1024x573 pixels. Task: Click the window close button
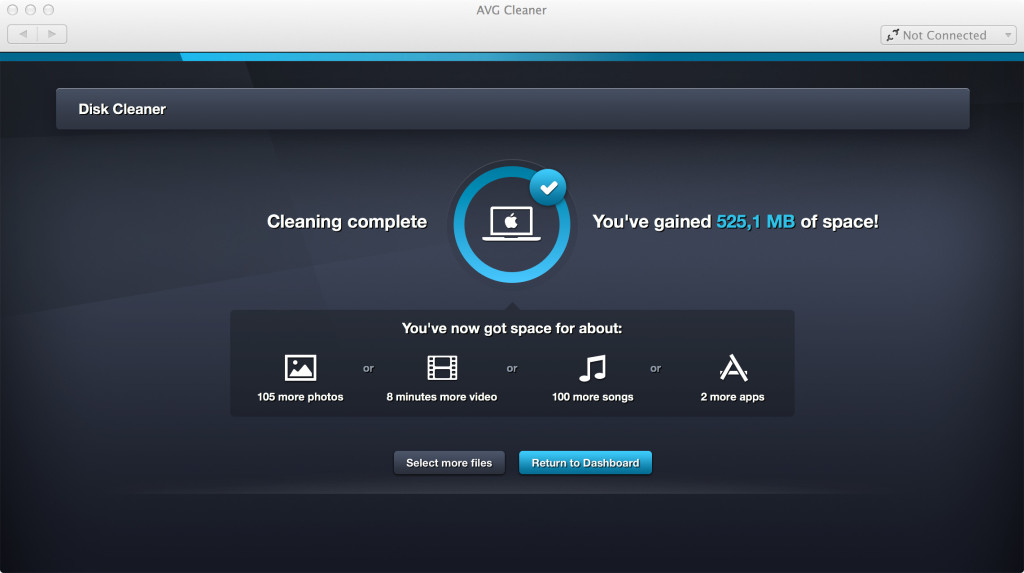pyautogui.click(x=12, y=10)
